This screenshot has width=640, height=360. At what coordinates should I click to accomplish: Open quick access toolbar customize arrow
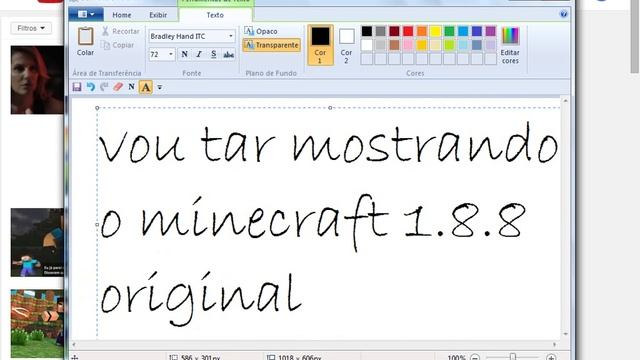pos(160,87)
